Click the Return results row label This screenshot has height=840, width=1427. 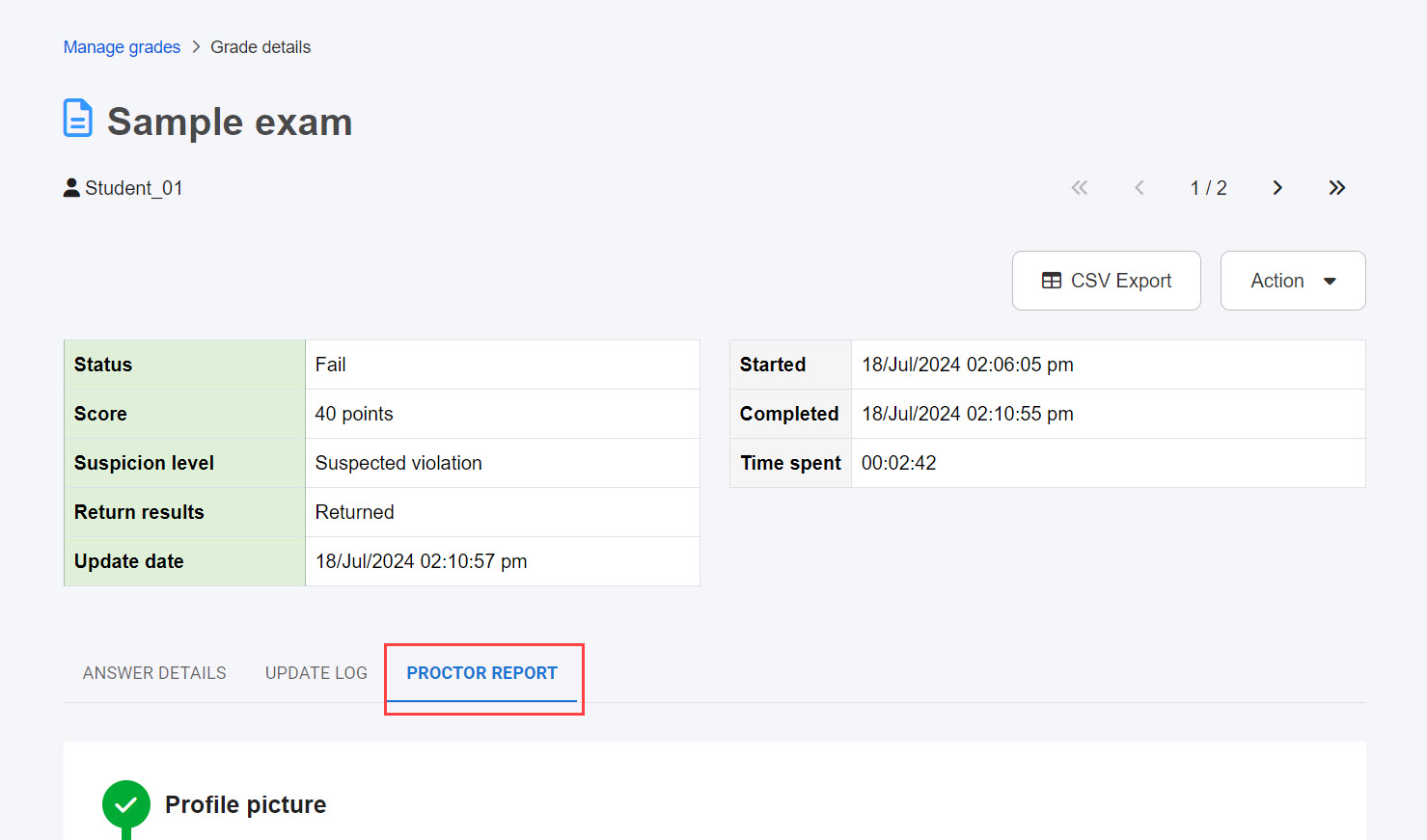[139, 512]
